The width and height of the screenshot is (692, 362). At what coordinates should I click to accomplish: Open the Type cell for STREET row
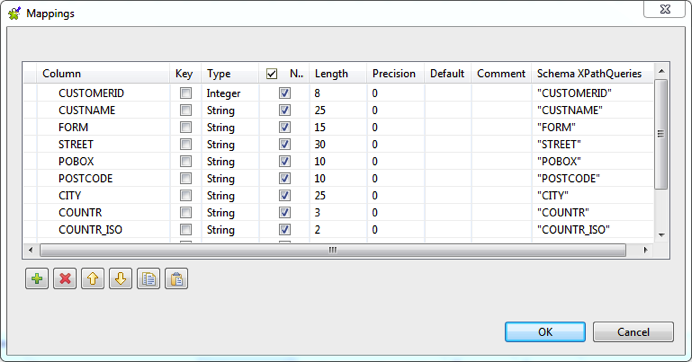pyautogui.click(x=230, y=144)
